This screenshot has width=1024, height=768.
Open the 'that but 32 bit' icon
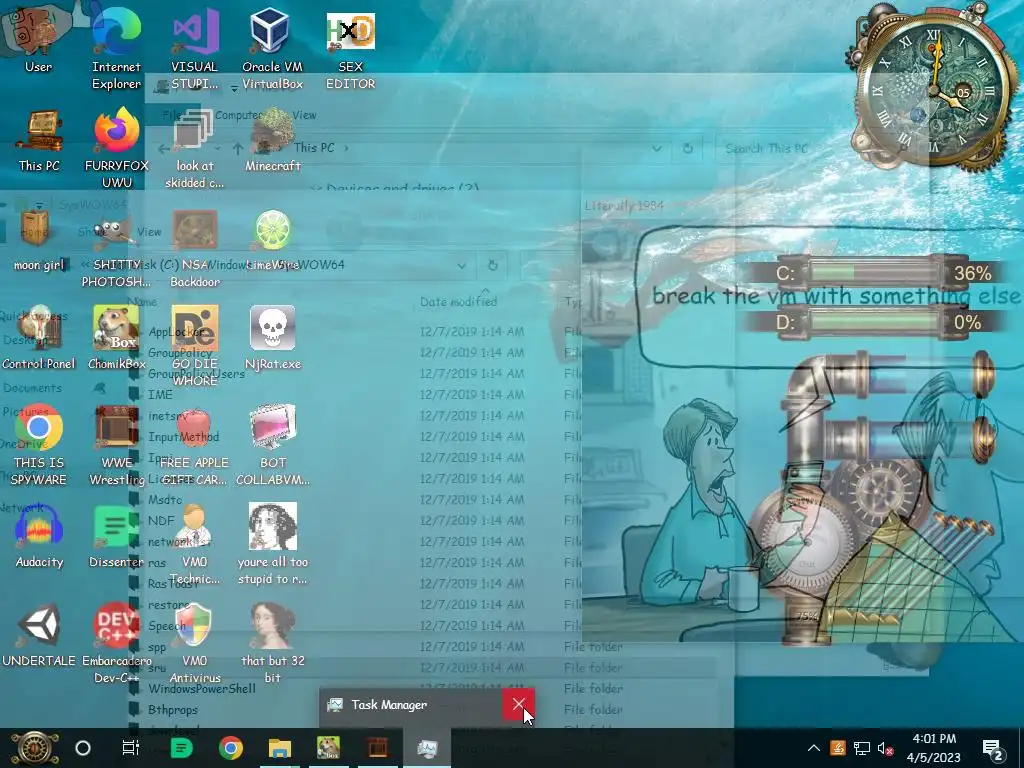pos(272,643)
